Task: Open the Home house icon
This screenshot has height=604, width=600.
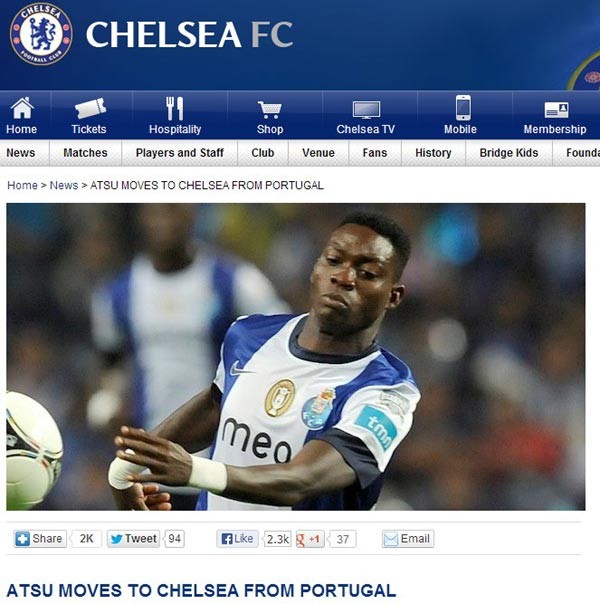Action: [x=22, y=108]
